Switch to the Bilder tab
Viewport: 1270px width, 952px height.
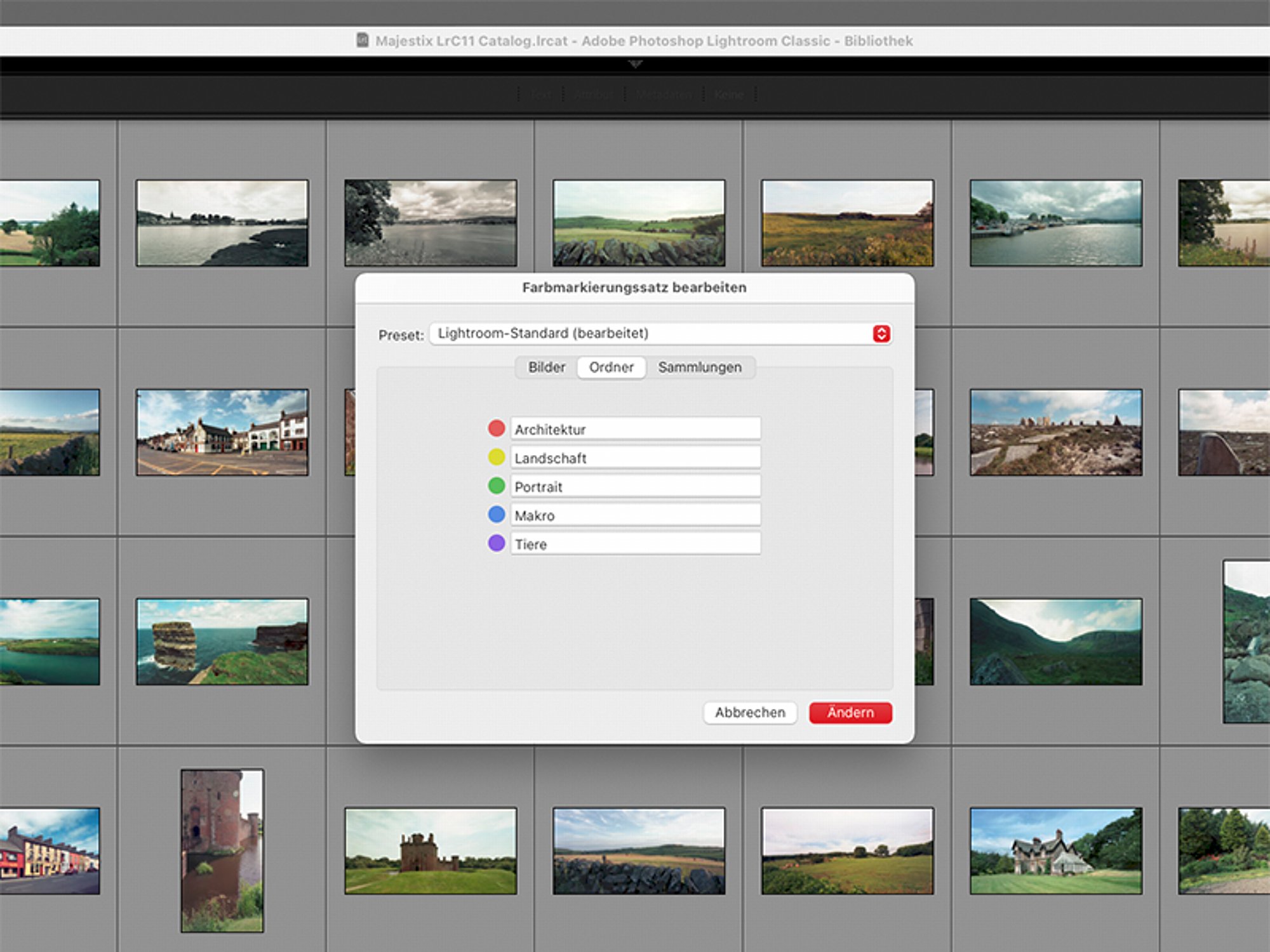click(547, 367)
